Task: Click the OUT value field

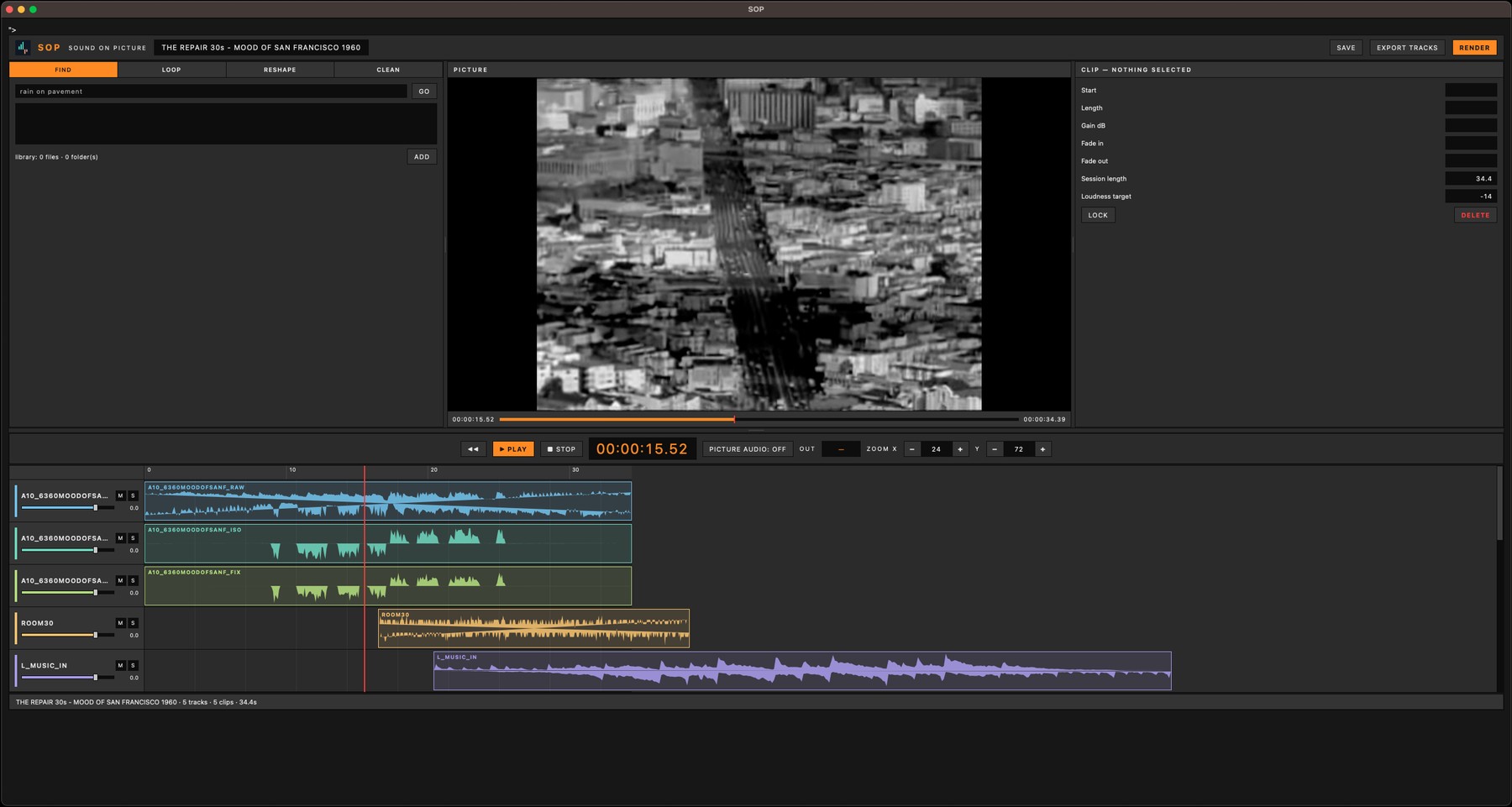Action: pos(841,449)
